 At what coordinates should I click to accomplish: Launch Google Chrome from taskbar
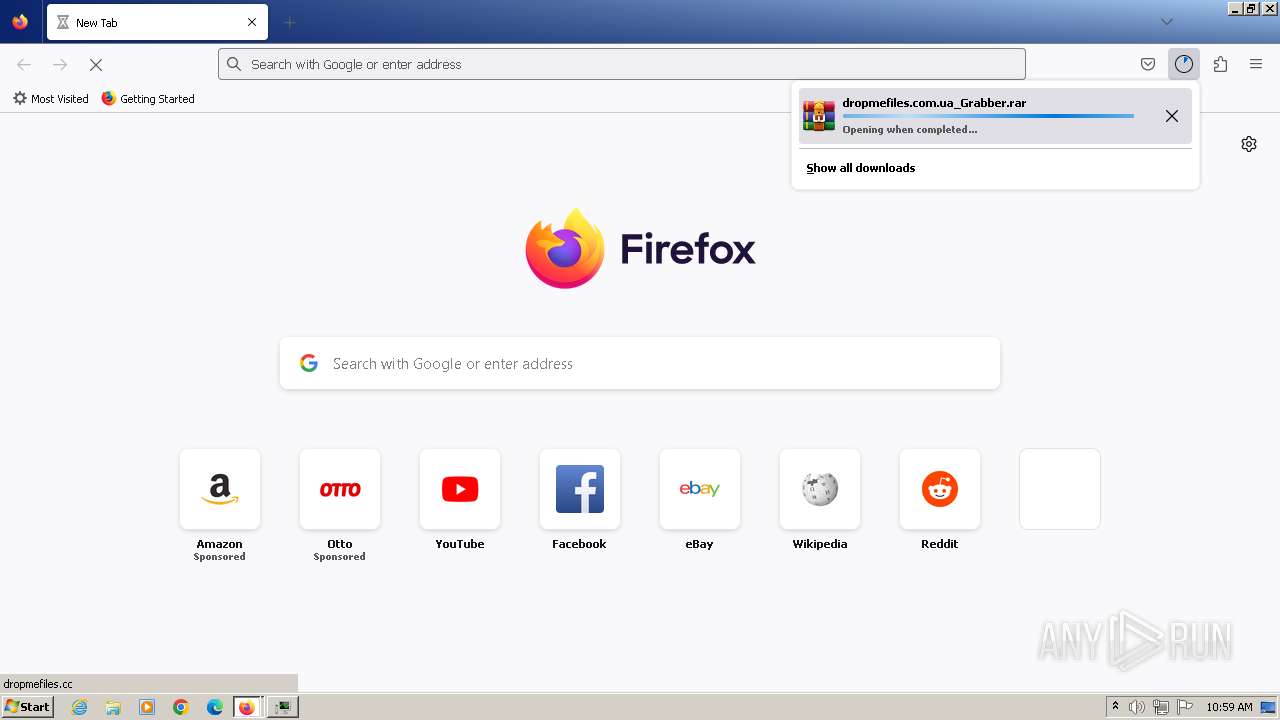pyautogui.click(x=181, y=707)
